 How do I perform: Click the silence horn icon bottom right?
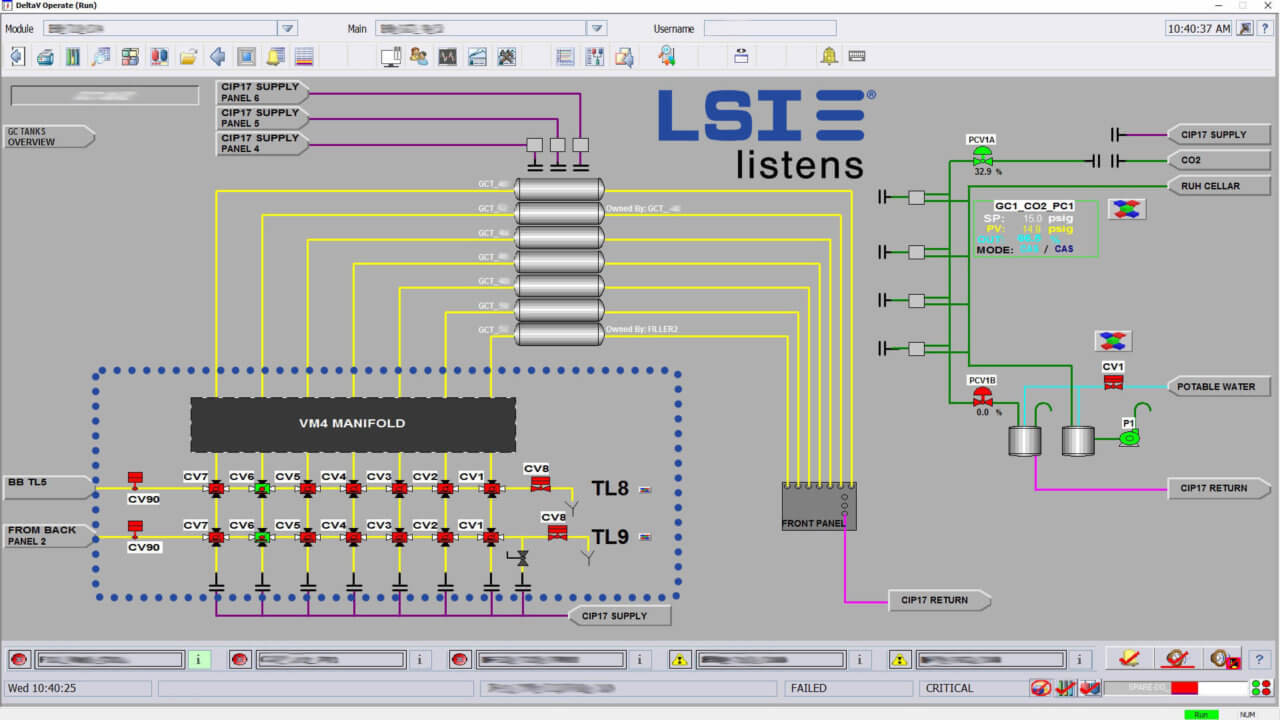click(x=1178, y=658)
